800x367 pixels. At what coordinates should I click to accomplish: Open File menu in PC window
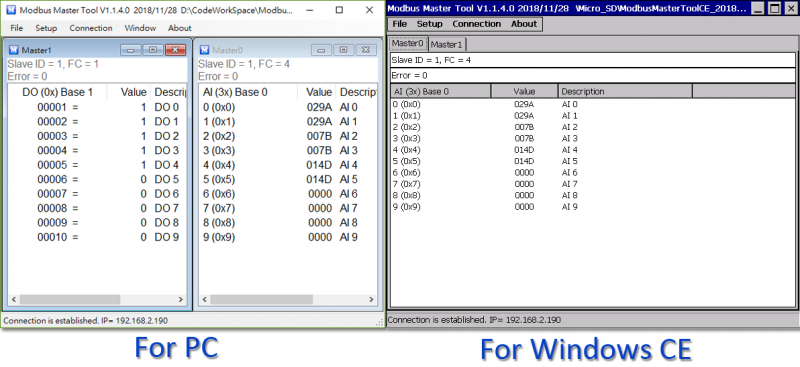coord(16,28)
